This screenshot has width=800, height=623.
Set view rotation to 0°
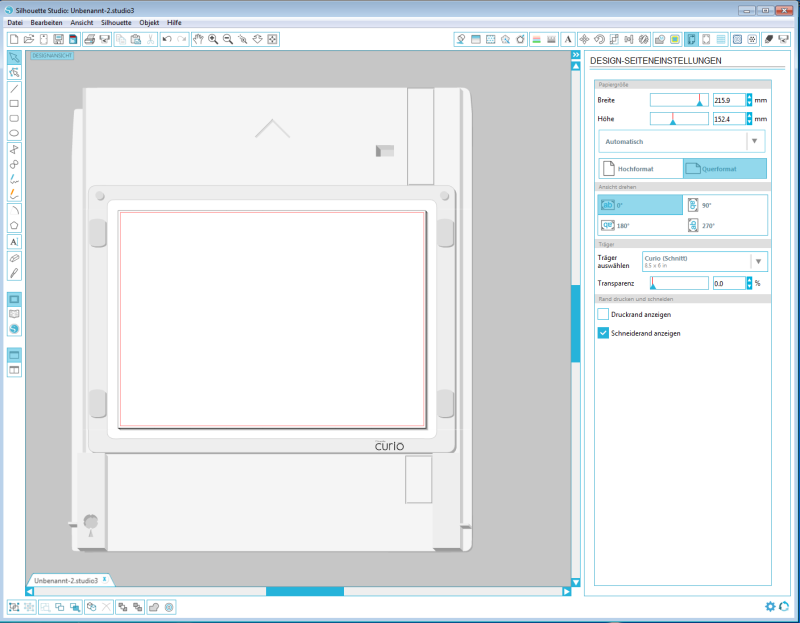click(640, 205)
